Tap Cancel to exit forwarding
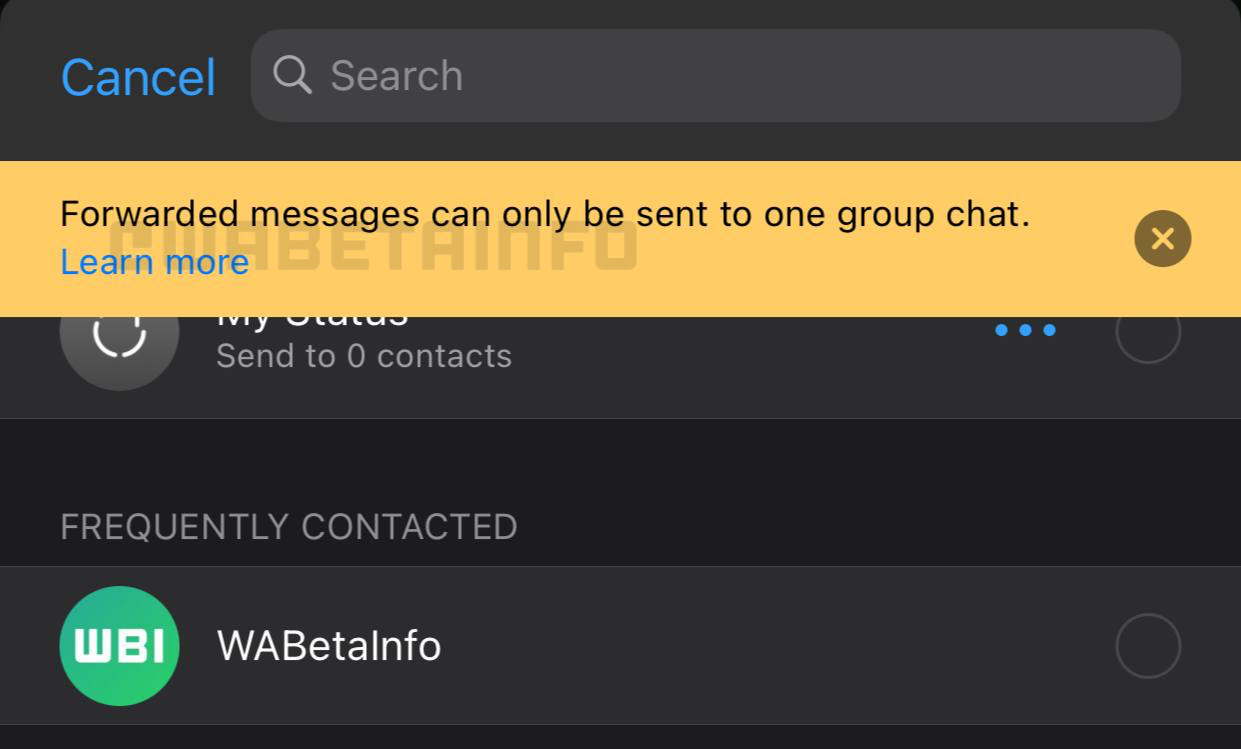Viewport: 1241px width, 749px height. coord(138,75)
